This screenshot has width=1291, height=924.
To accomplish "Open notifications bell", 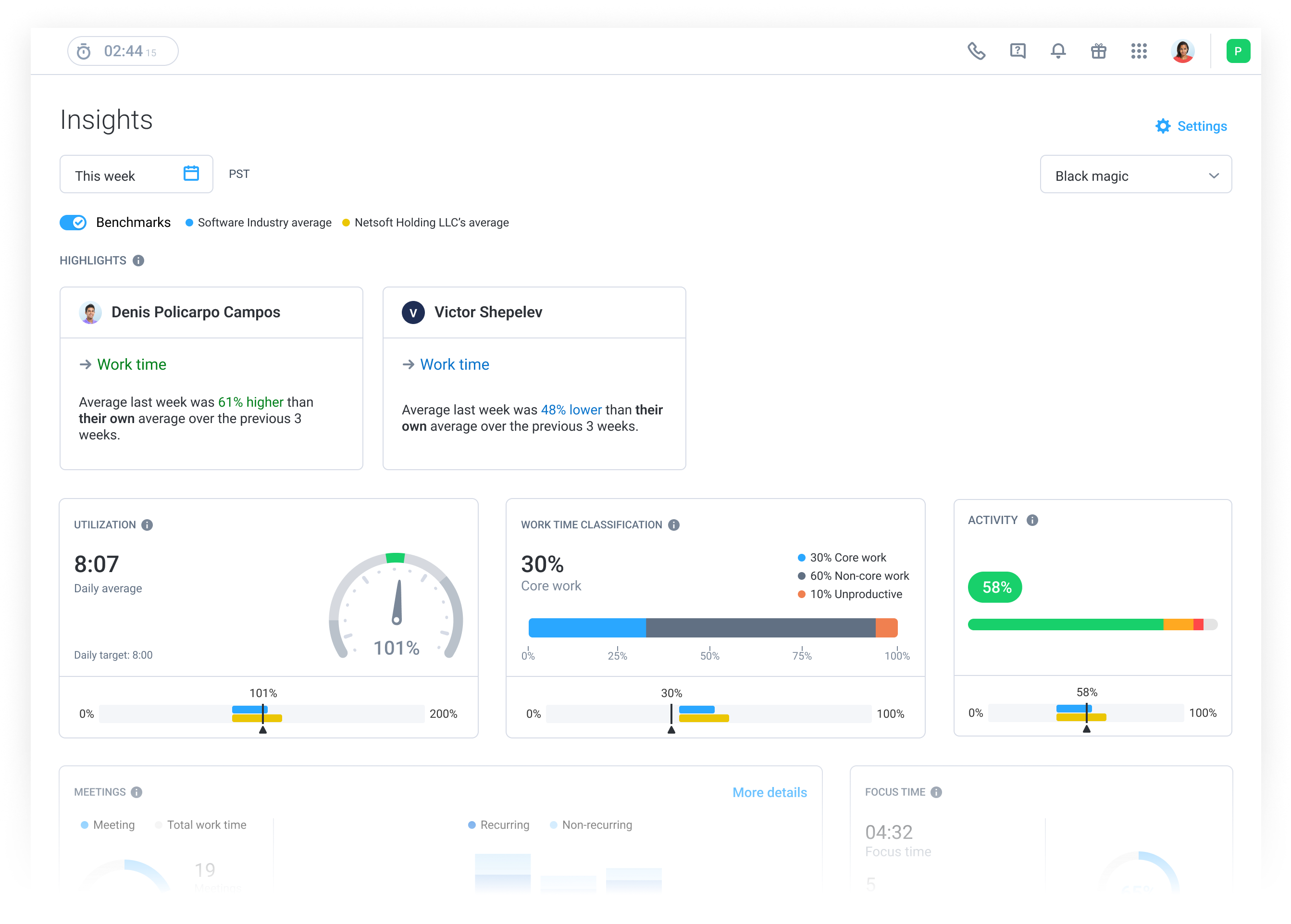I will (x=1058, y=51).
